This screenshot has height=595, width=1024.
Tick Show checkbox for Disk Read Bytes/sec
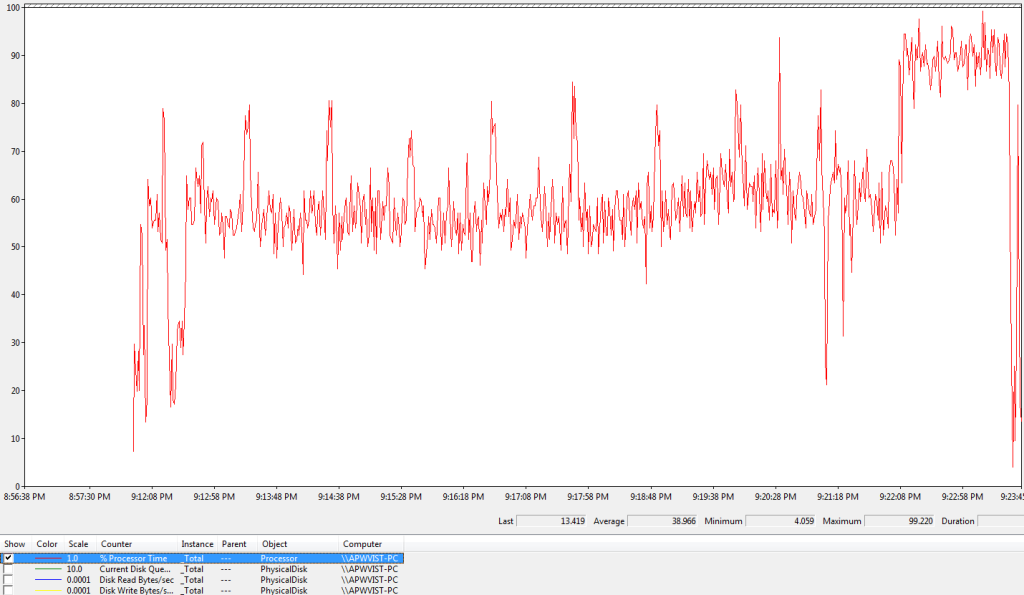(8, 580)
